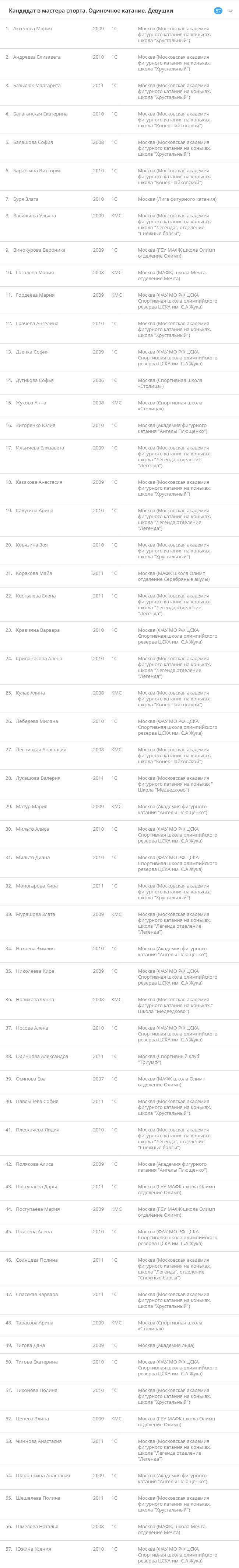Open the Васильева Ульяна entry
239x1568 pixels.
tap(35, 216)
